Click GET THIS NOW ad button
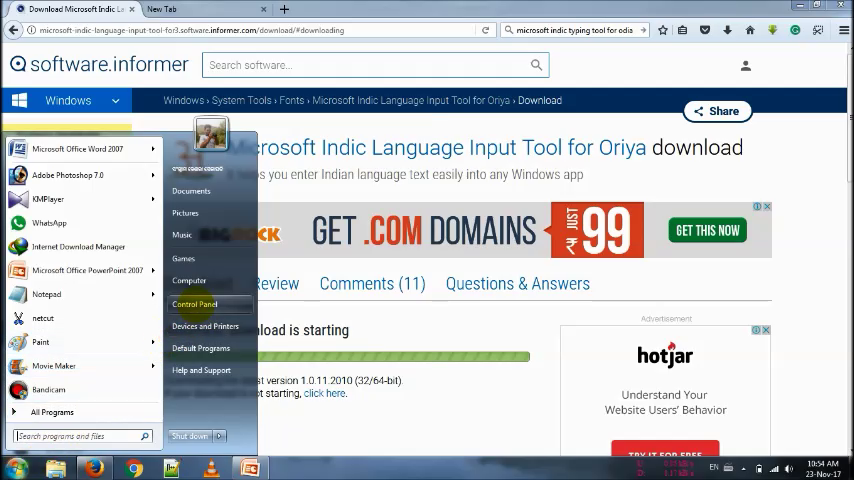 pos(707,230)
